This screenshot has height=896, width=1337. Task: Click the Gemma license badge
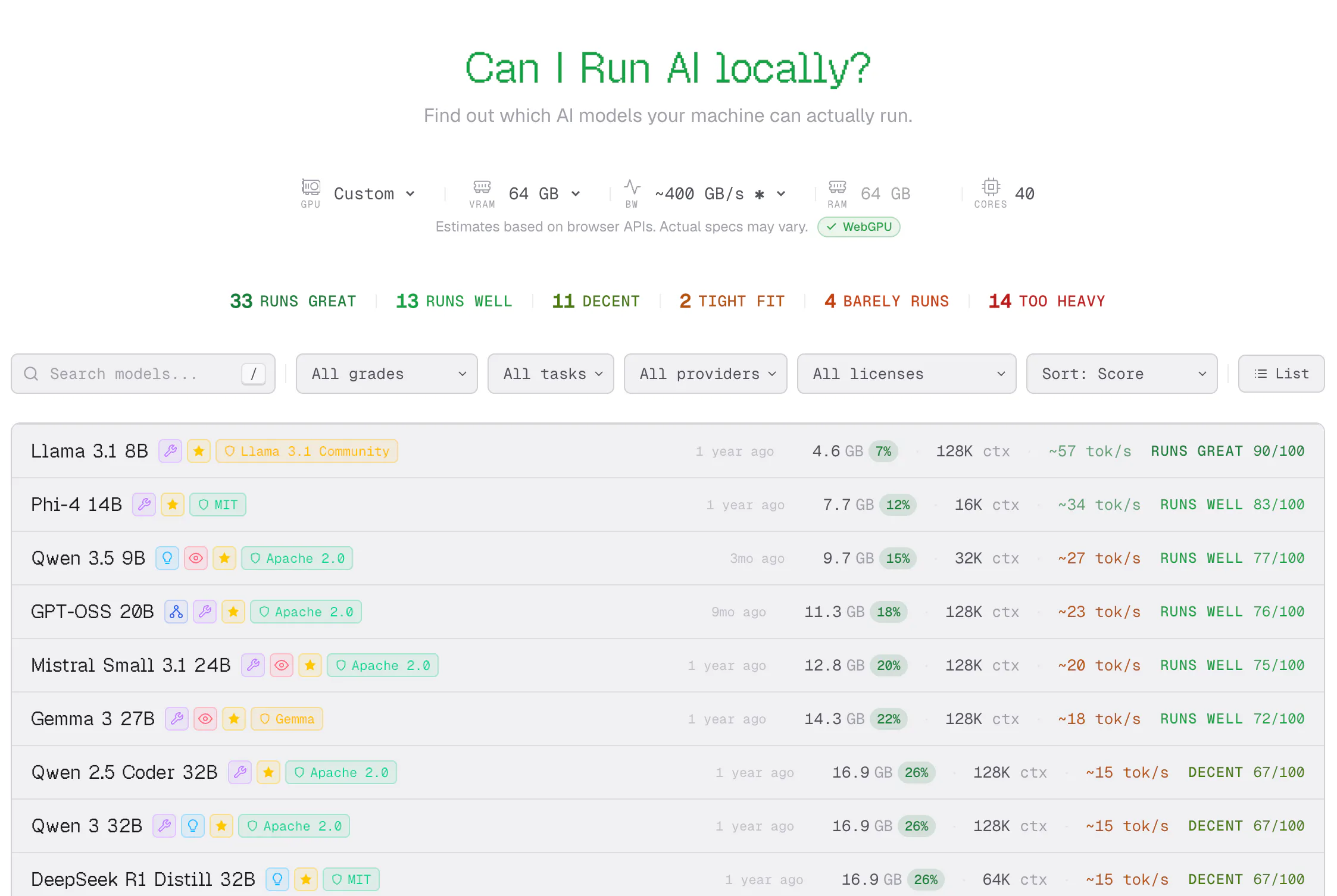[287, 719]
